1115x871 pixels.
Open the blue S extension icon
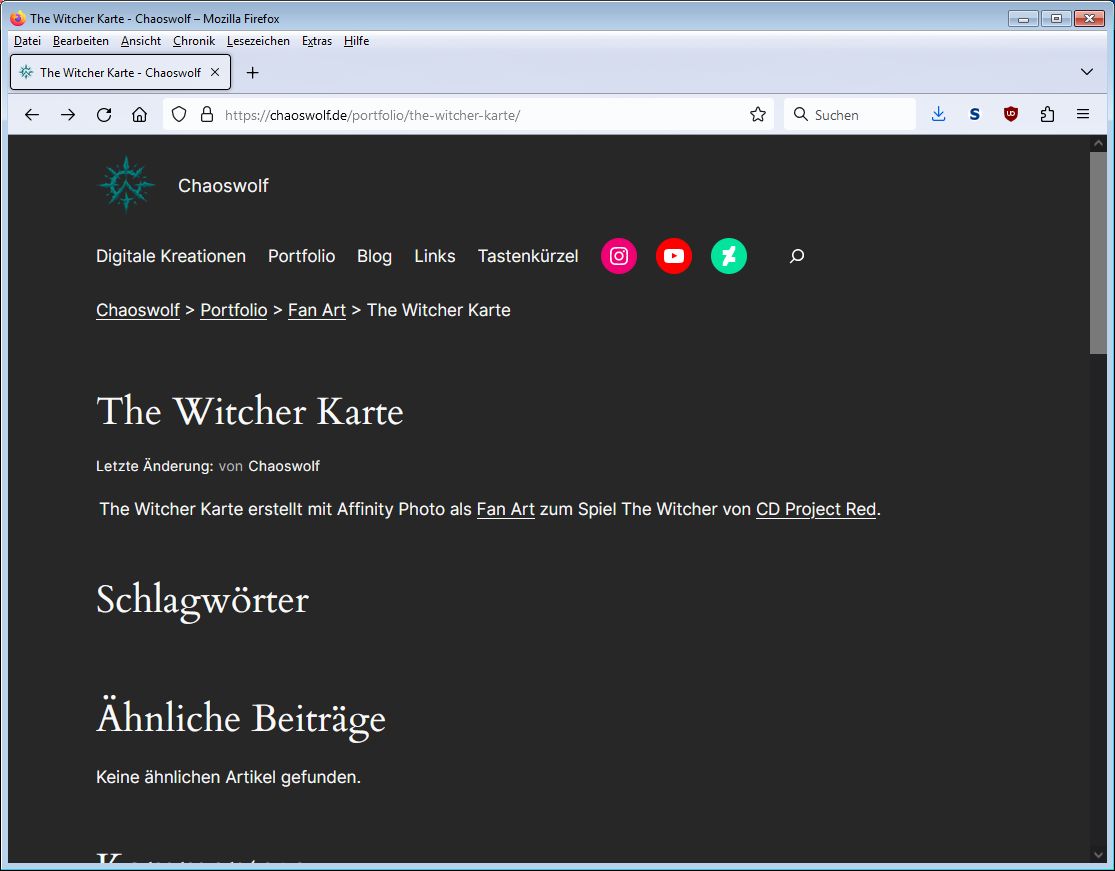[x=975, y=114]
